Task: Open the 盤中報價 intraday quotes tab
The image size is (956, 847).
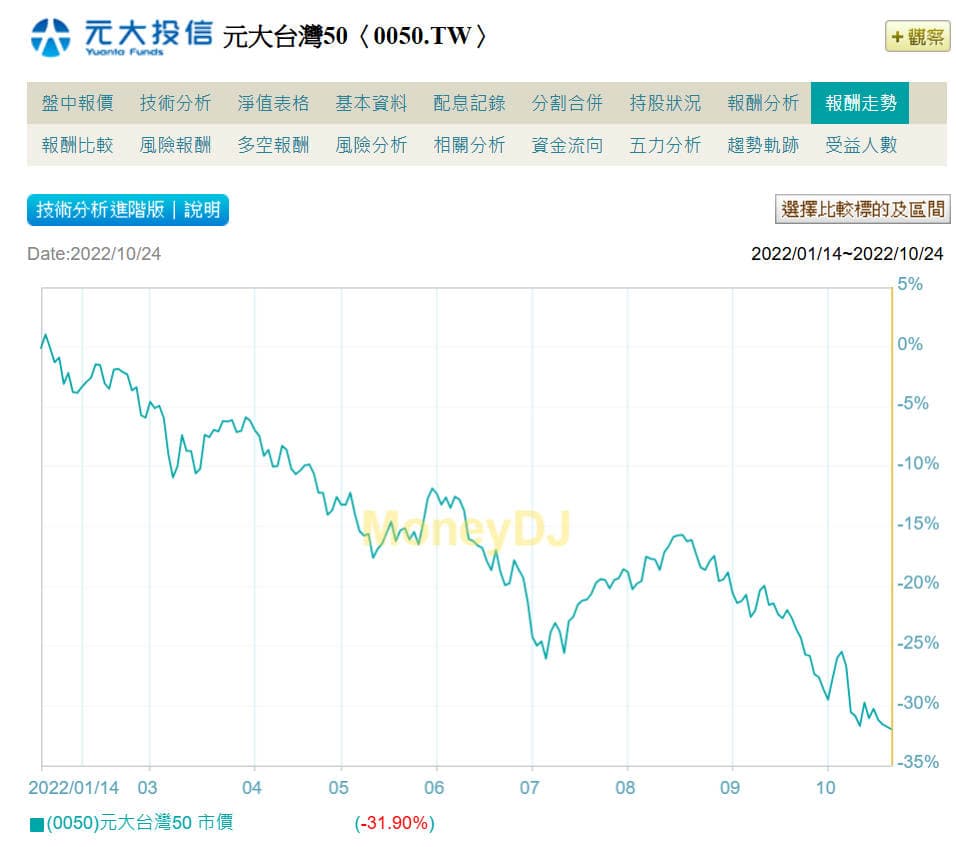Action: [x=78, y=101]
